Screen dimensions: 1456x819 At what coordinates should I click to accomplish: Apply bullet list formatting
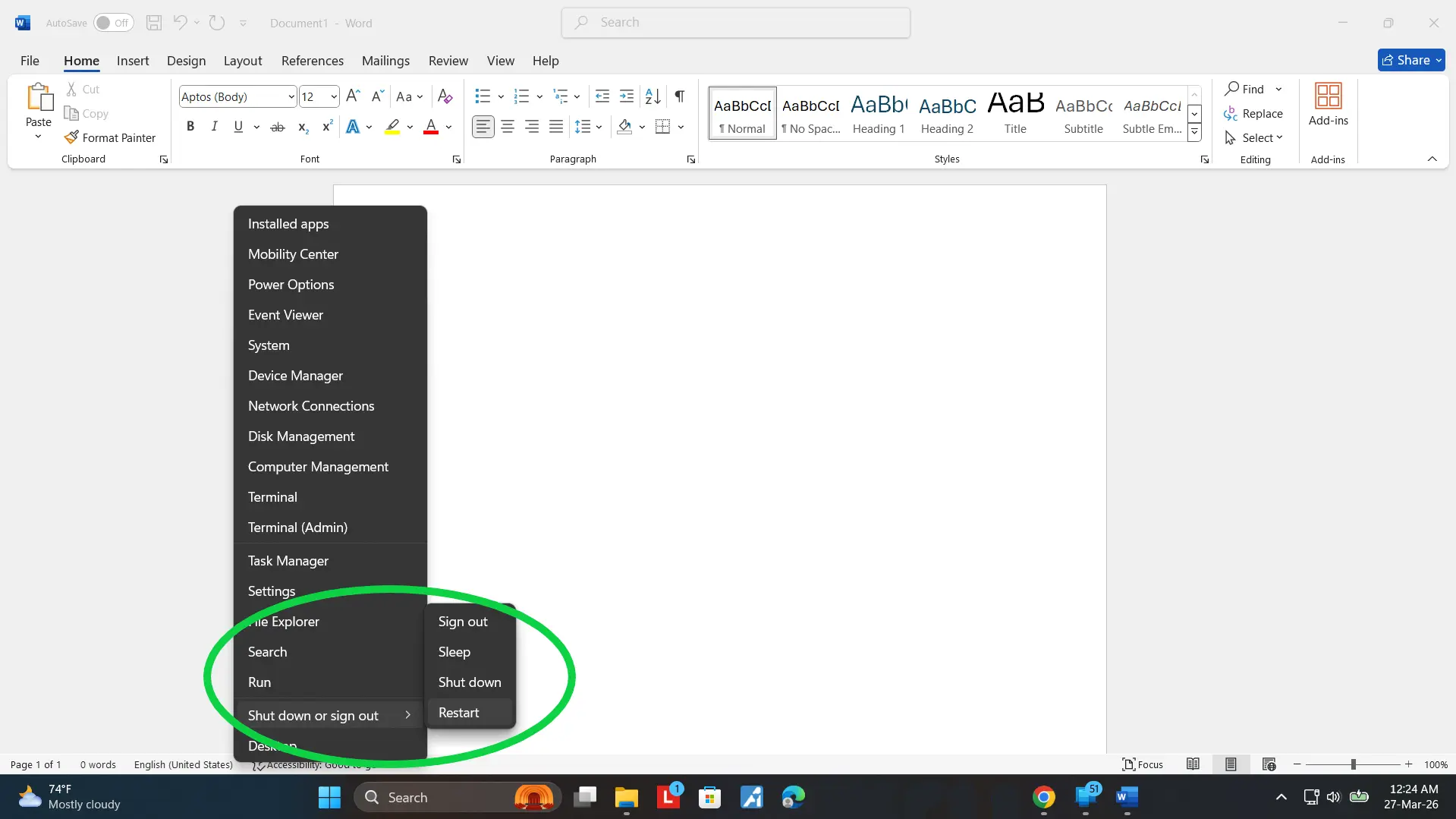coord(483,96)
